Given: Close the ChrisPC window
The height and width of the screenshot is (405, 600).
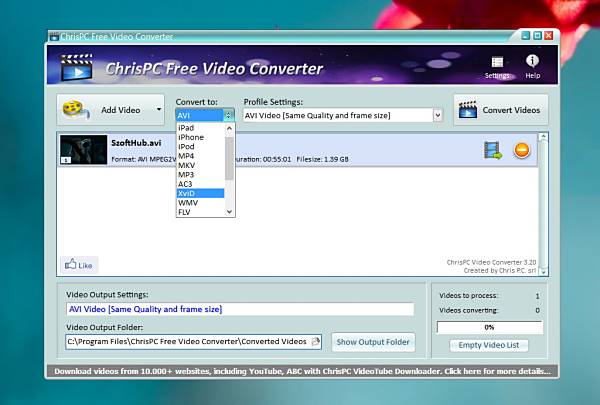Looking at the screenshot, I should (549, 36).
